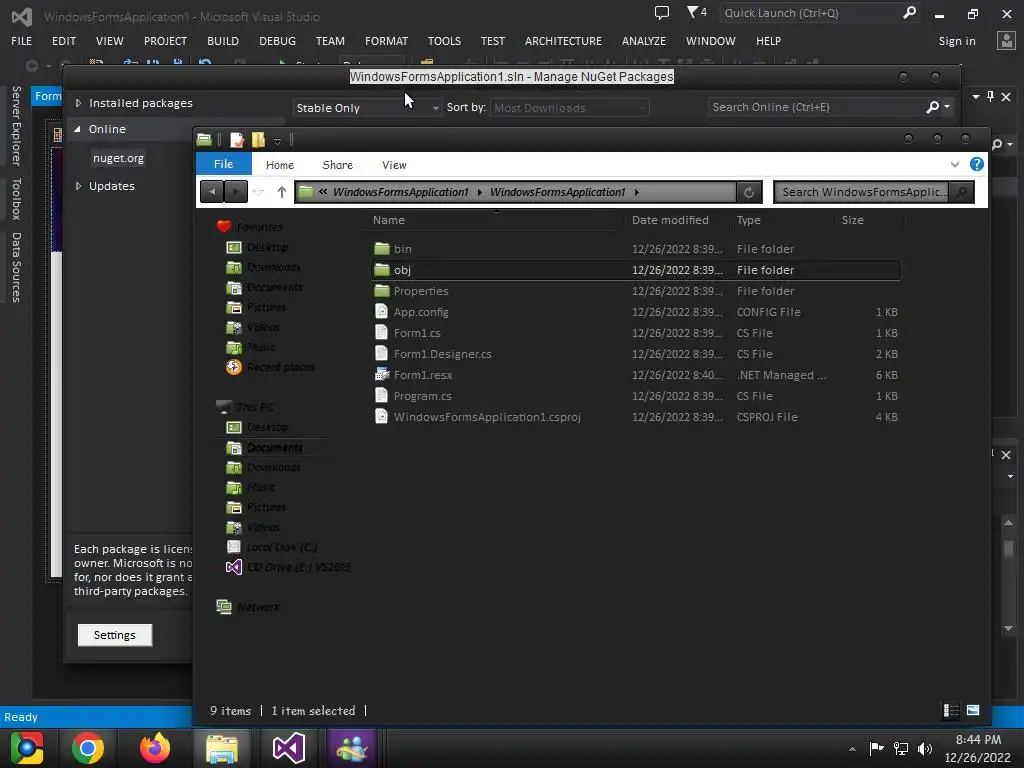Click the New folder quick access icon
1024x768 pixels.
259,140
